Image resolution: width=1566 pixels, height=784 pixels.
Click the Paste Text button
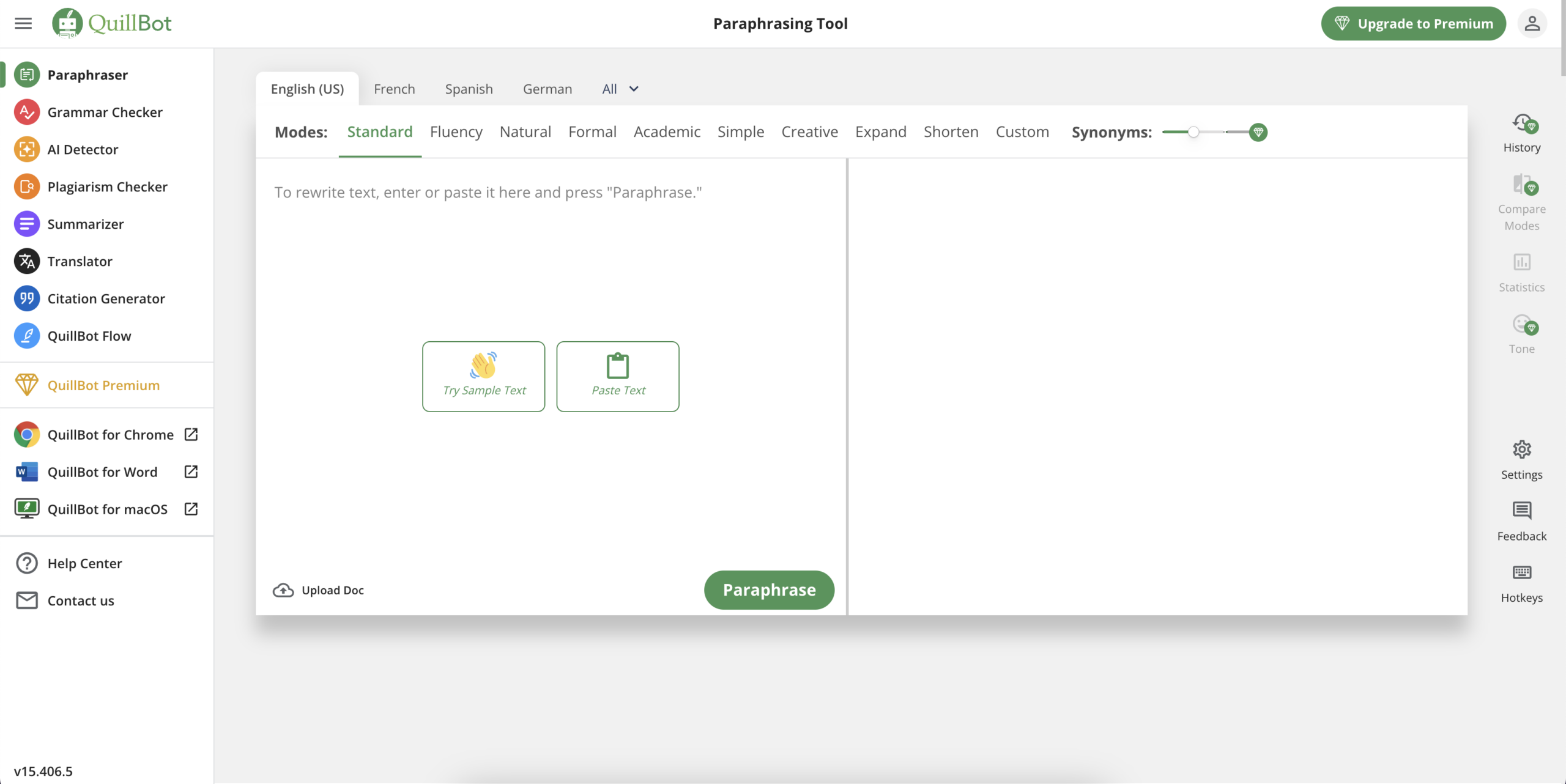(x=618, y=377)
